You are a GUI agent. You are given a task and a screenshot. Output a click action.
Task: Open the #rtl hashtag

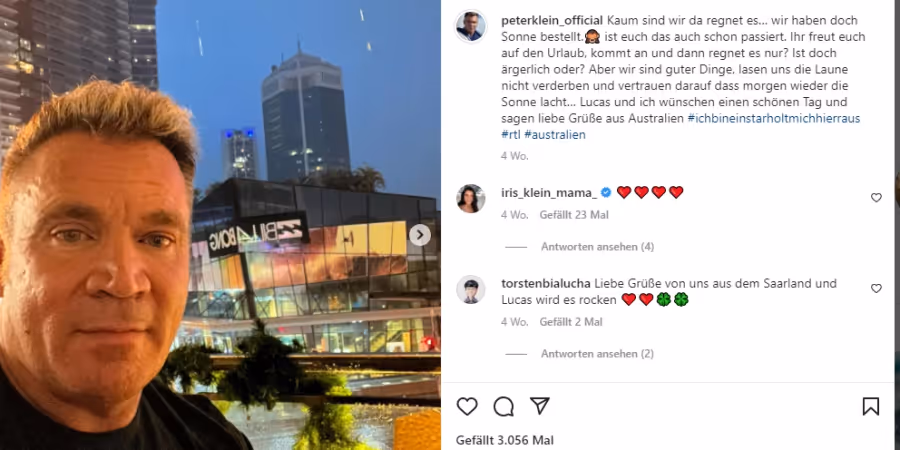coord(511,135)
